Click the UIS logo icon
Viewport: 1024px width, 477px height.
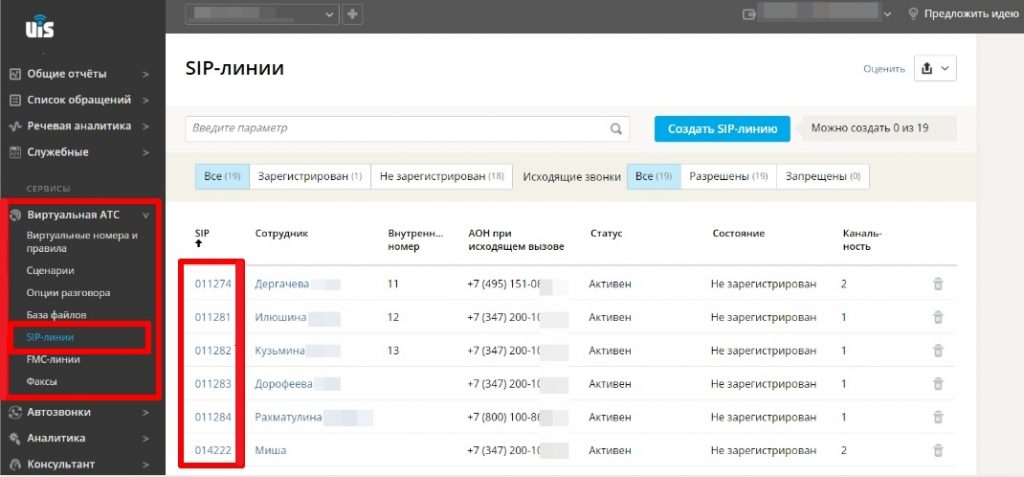(39, 26)
